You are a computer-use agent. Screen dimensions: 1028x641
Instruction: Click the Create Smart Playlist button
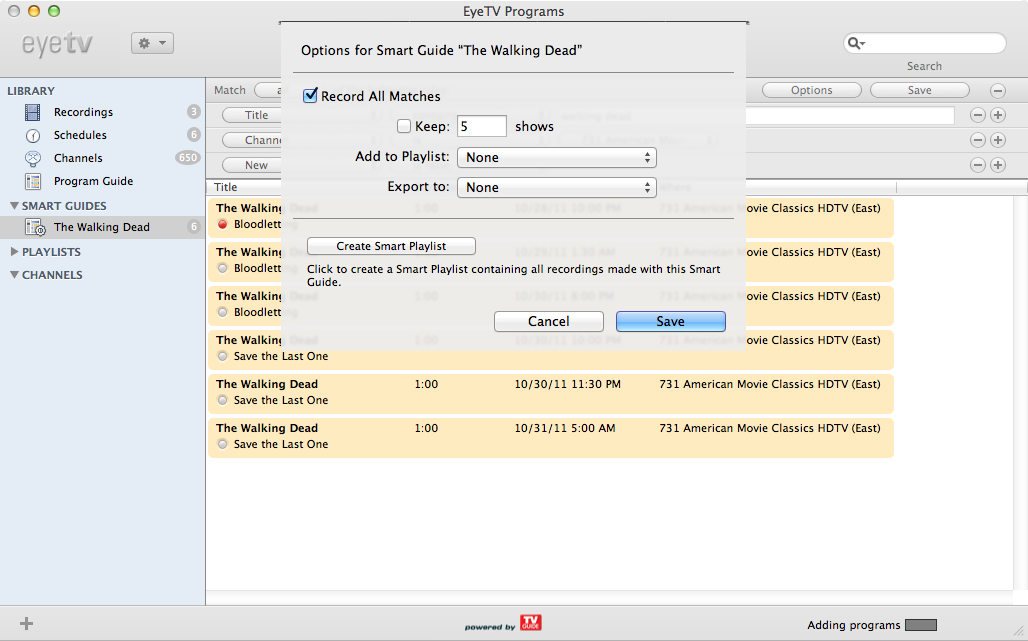391,246
